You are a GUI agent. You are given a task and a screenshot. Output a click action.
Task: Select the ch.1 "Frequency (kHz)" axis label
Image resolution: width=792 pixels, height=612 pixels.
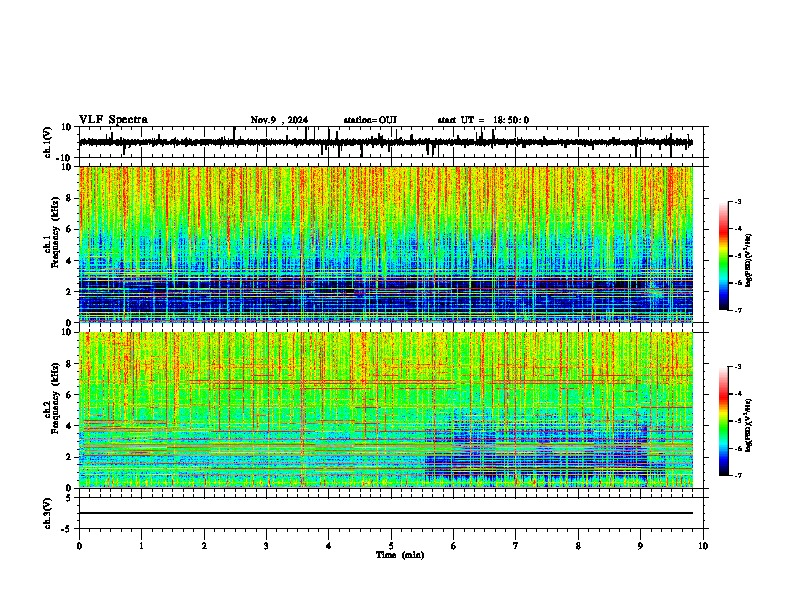coord(55,233)
